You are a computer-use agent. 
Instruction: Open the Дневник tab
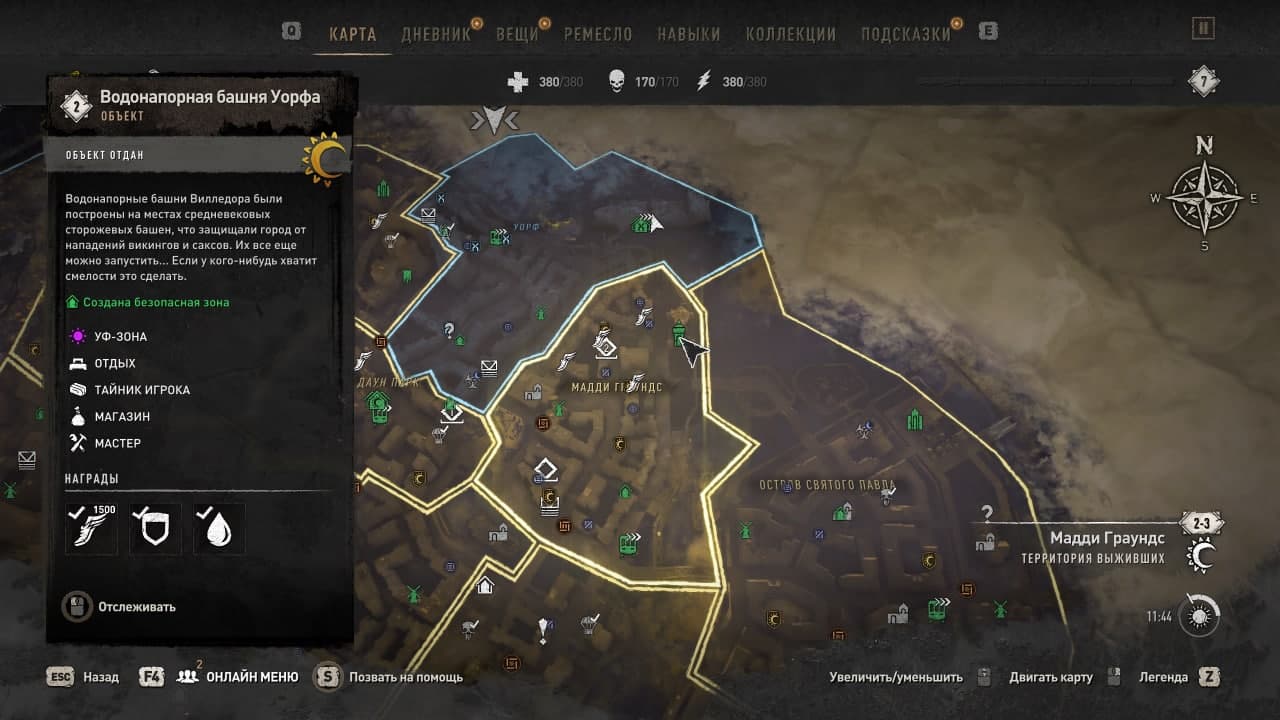point(435,34)
